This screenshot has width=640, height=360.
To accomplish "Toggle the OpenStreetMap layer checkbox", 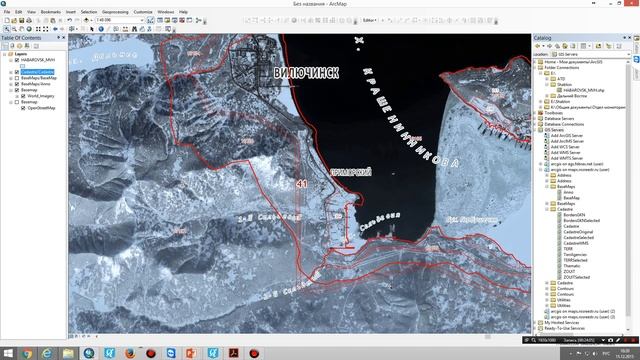I will click(23, 108).
